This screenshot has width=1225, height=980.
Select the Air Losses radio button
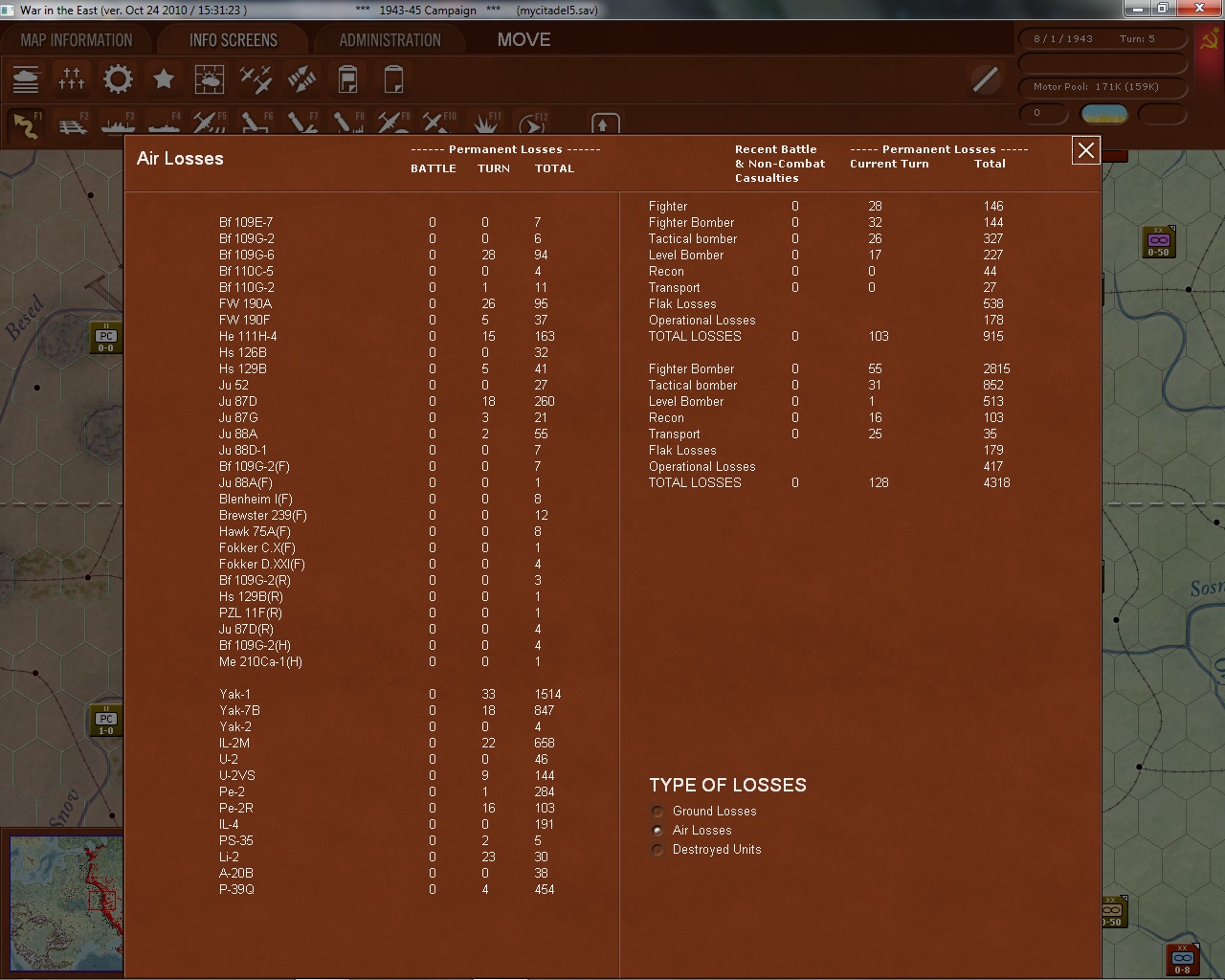pos(657,831)
